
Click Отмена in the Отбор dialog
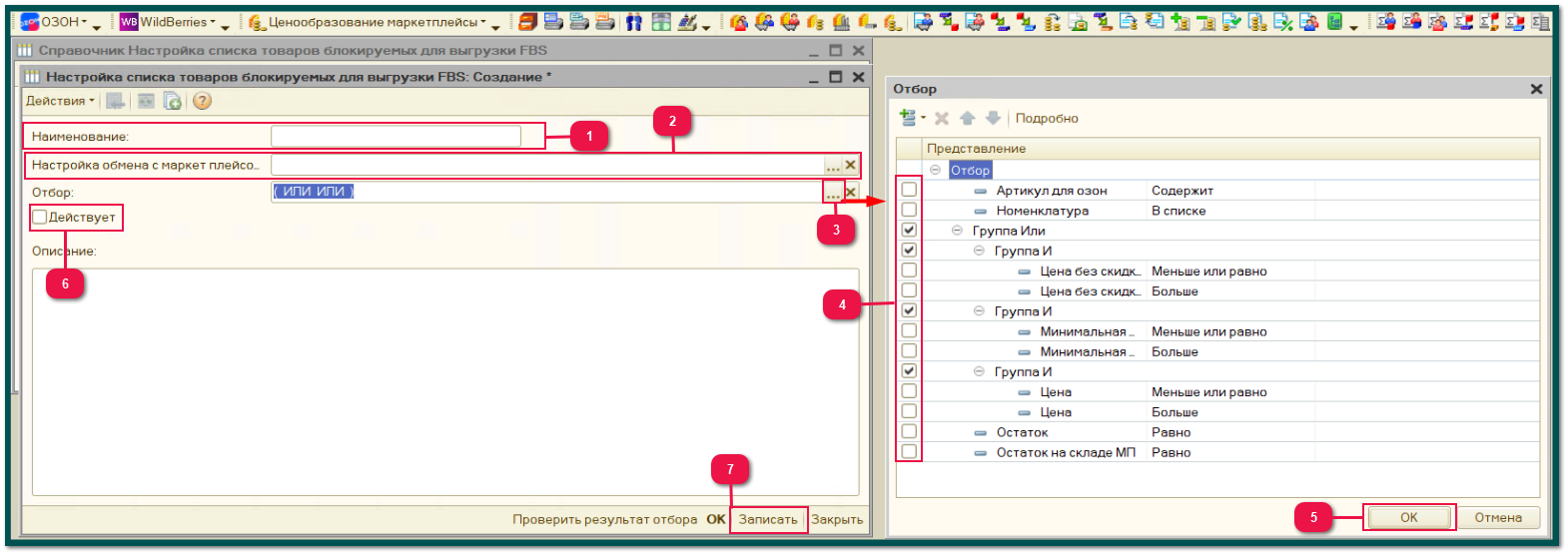click(x=1498, y=517)
